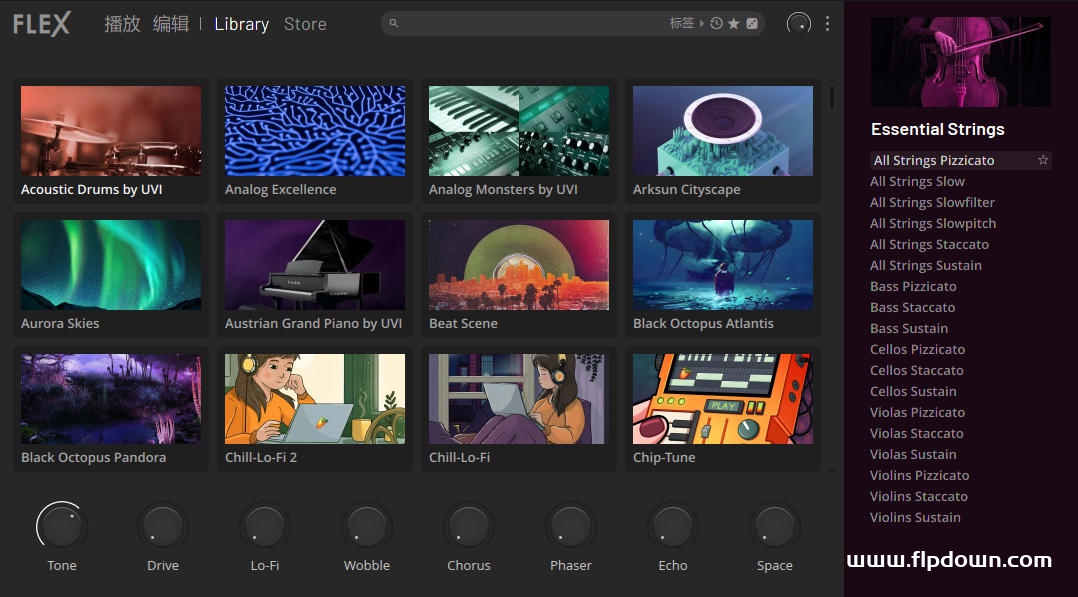Open the recent presets history icon
The height and width of the screenshot is (597, 1078).
point(716,23)
